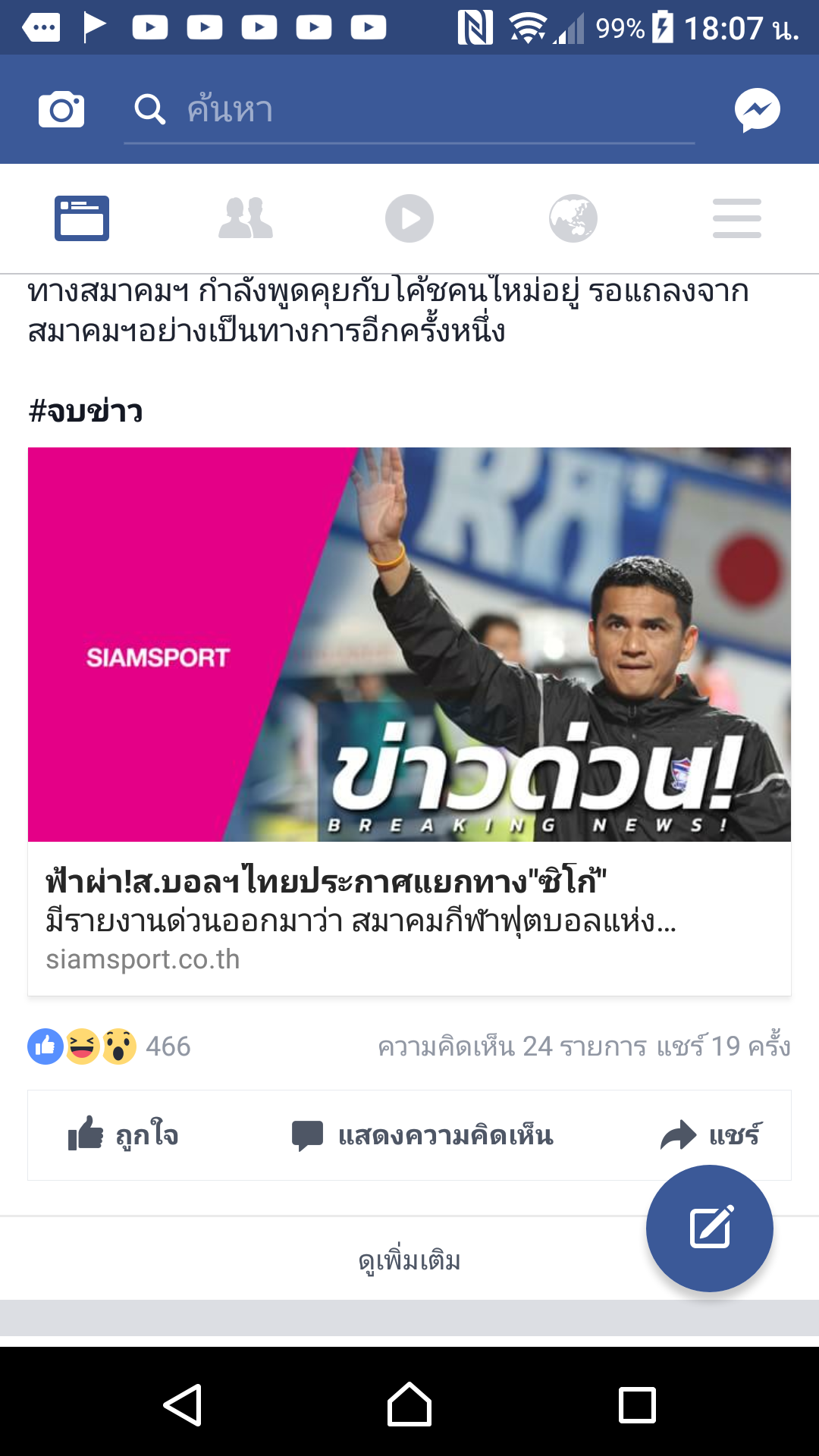Open the Watch videos tab icon
Screen dimensions: 819x1456
point(409,218)
